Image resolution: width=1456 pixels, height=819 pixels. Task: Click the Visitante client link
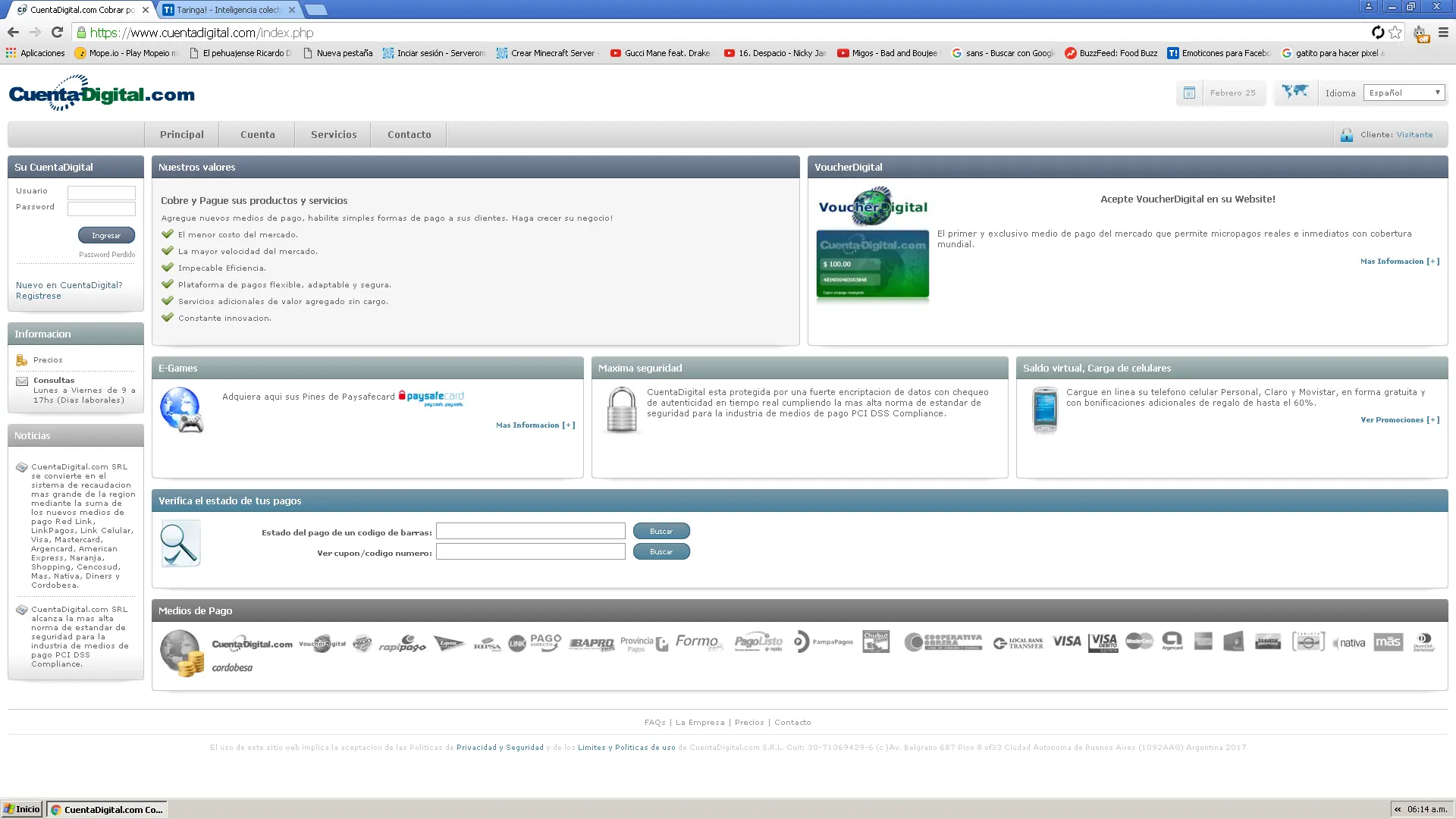pos(1415,135)
